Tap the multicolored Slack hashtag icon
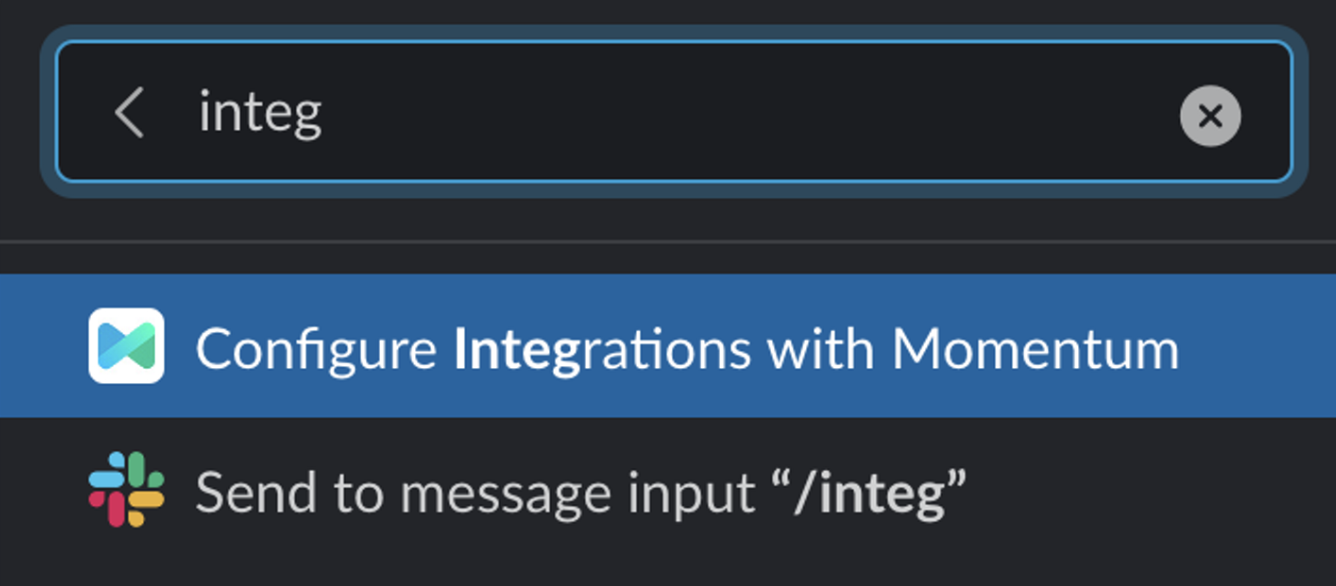This screenshot has width=1336, height=586. click(126, 489)
